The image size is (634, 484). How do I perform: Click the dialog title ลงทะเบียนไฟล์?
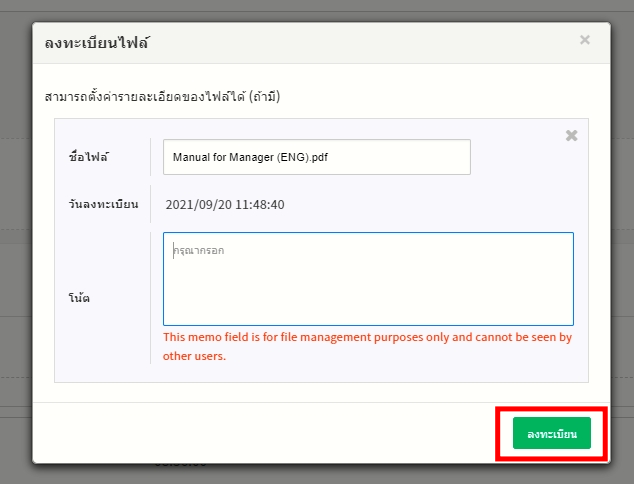tap(97, 43)
